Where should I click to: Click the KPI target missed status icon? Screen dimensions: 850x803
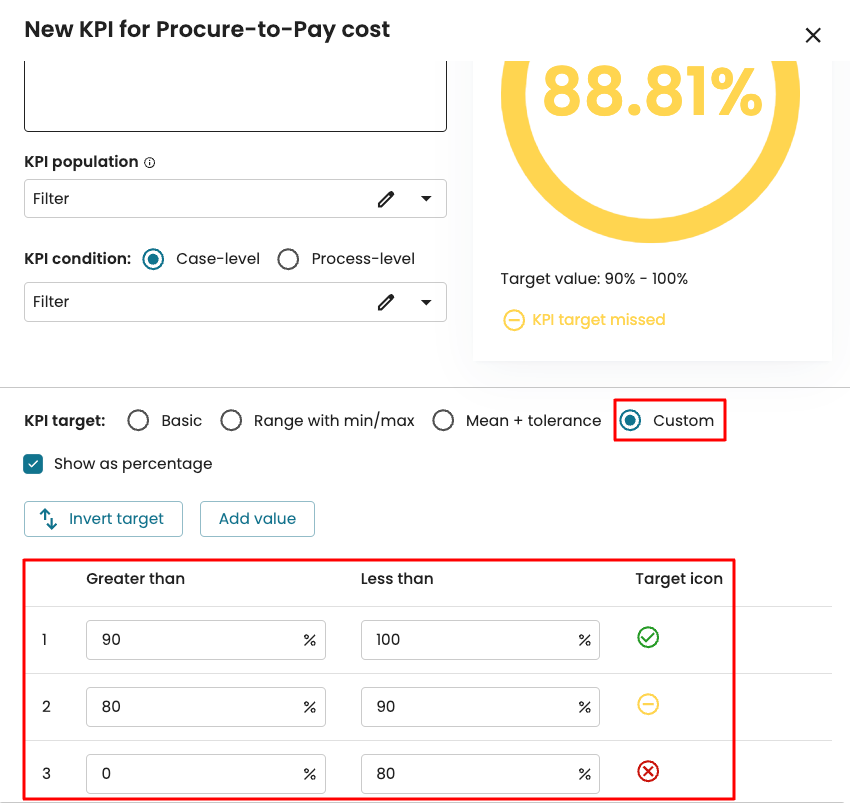(513, 320)
